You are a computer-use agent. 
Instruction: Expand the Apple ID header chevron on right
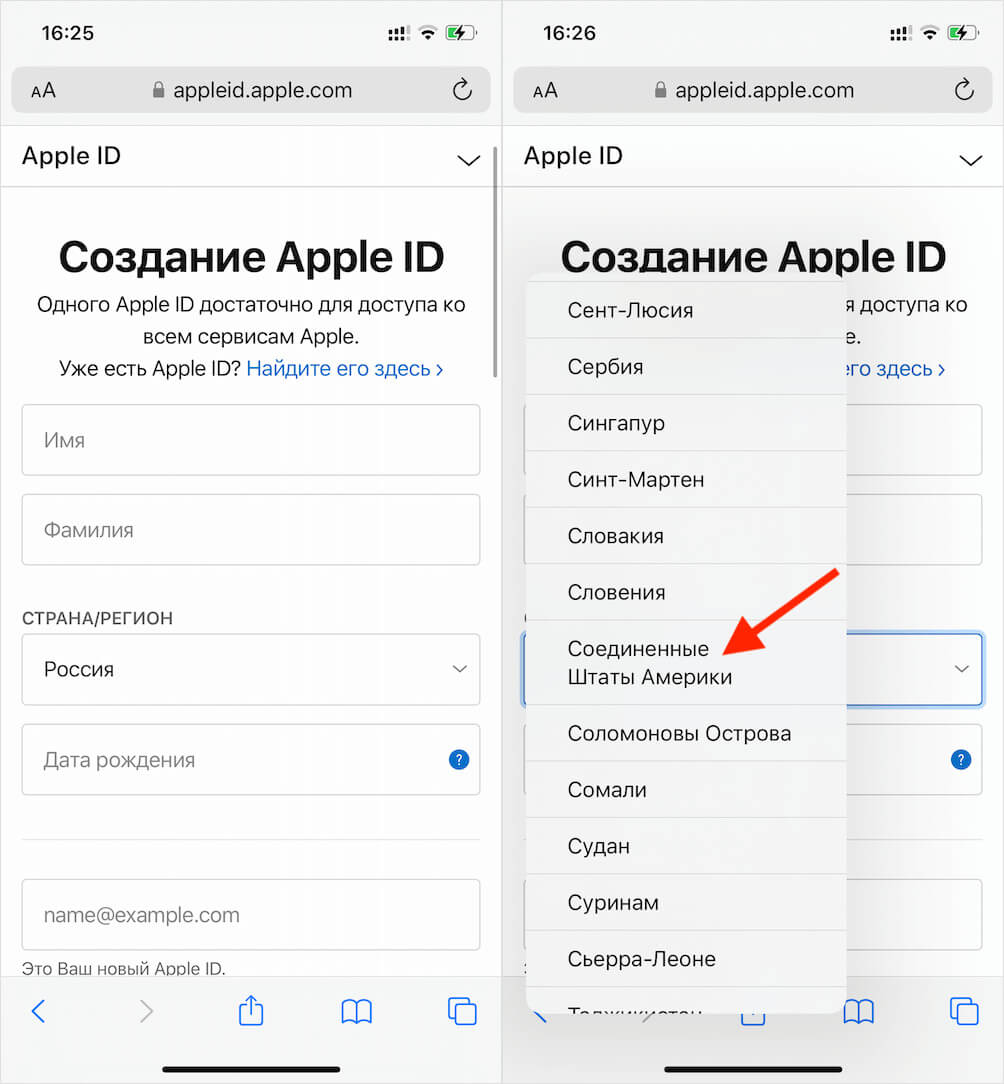tap(971, 160)
